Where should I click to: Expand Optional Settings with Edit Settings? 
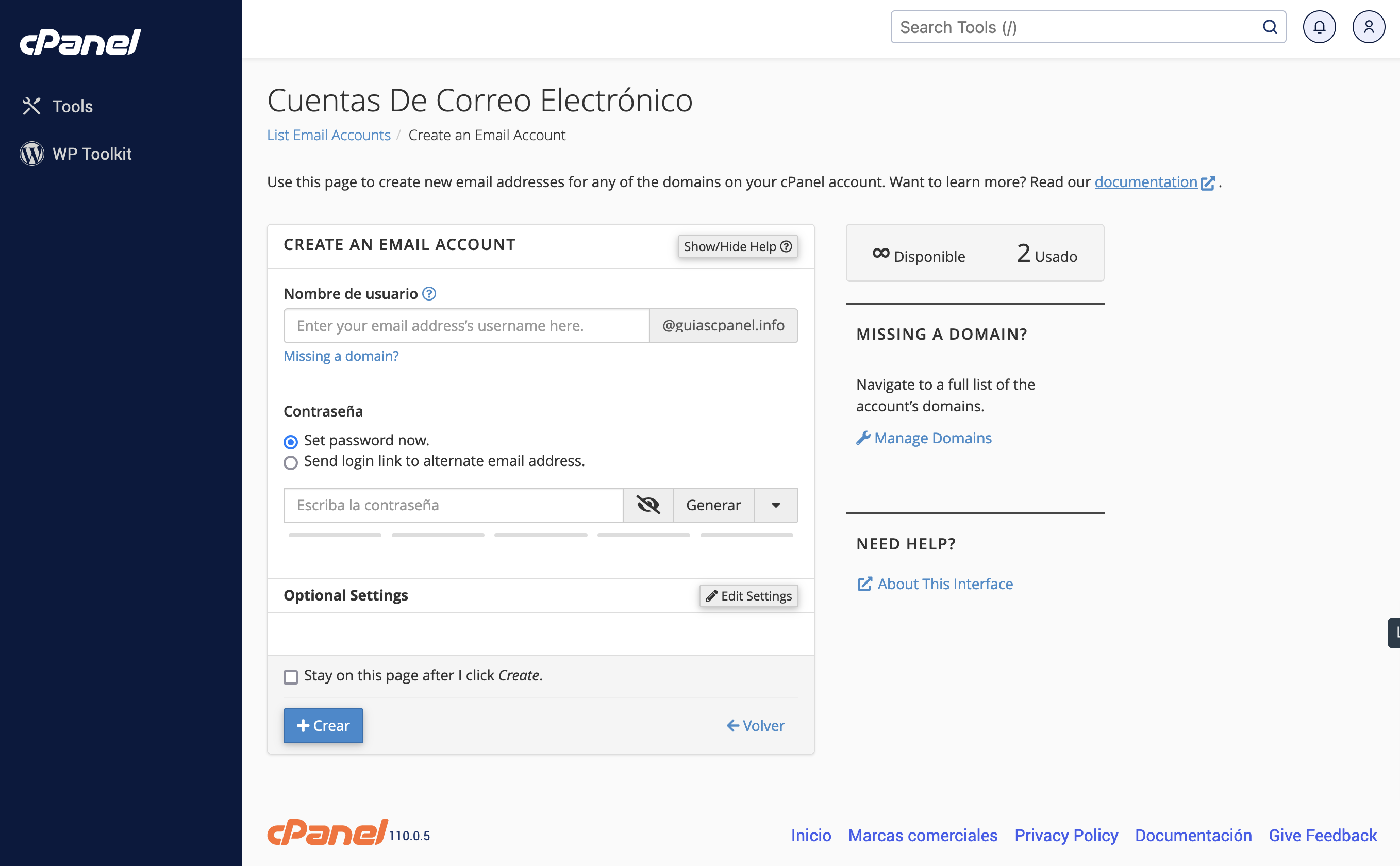point(748,596)
